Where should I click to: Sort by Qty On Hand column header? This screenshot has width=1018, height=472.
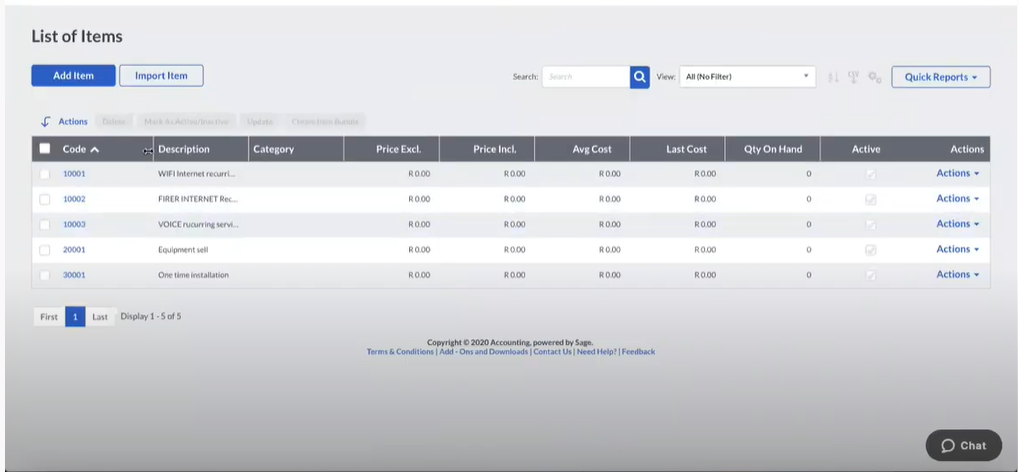pyautogui.click(x=773, y=149)
